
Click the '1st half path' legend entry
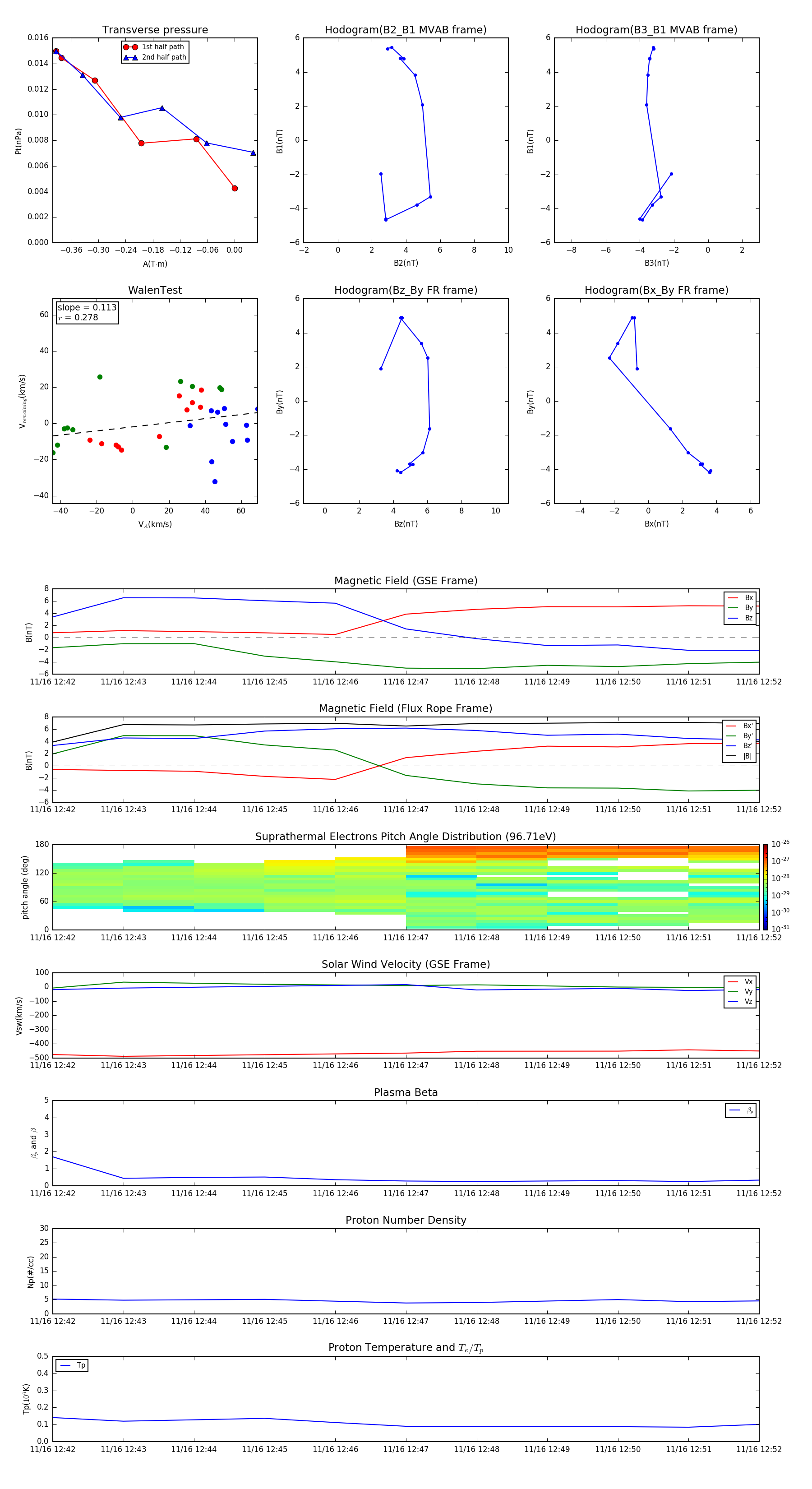(154, 47)
